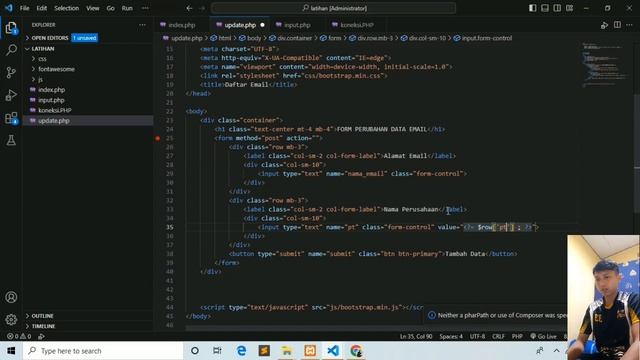Viewport: 640px width, 360px height.
Task: Toggle secondary sidebar layout icon
Action: [557, 8]
